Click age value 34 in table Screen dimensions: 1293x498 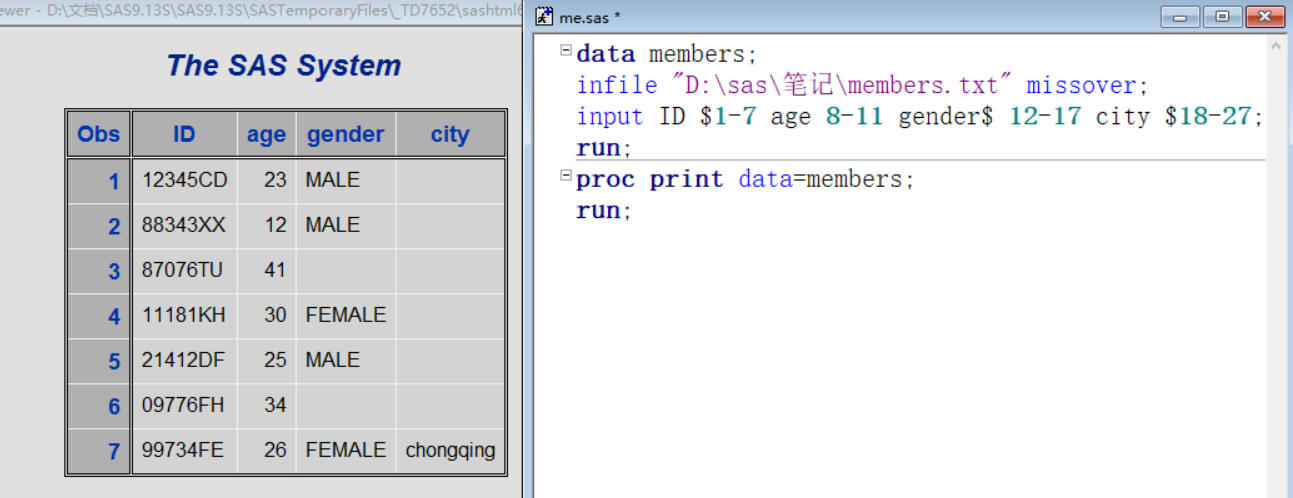click(x=266, y=406)
